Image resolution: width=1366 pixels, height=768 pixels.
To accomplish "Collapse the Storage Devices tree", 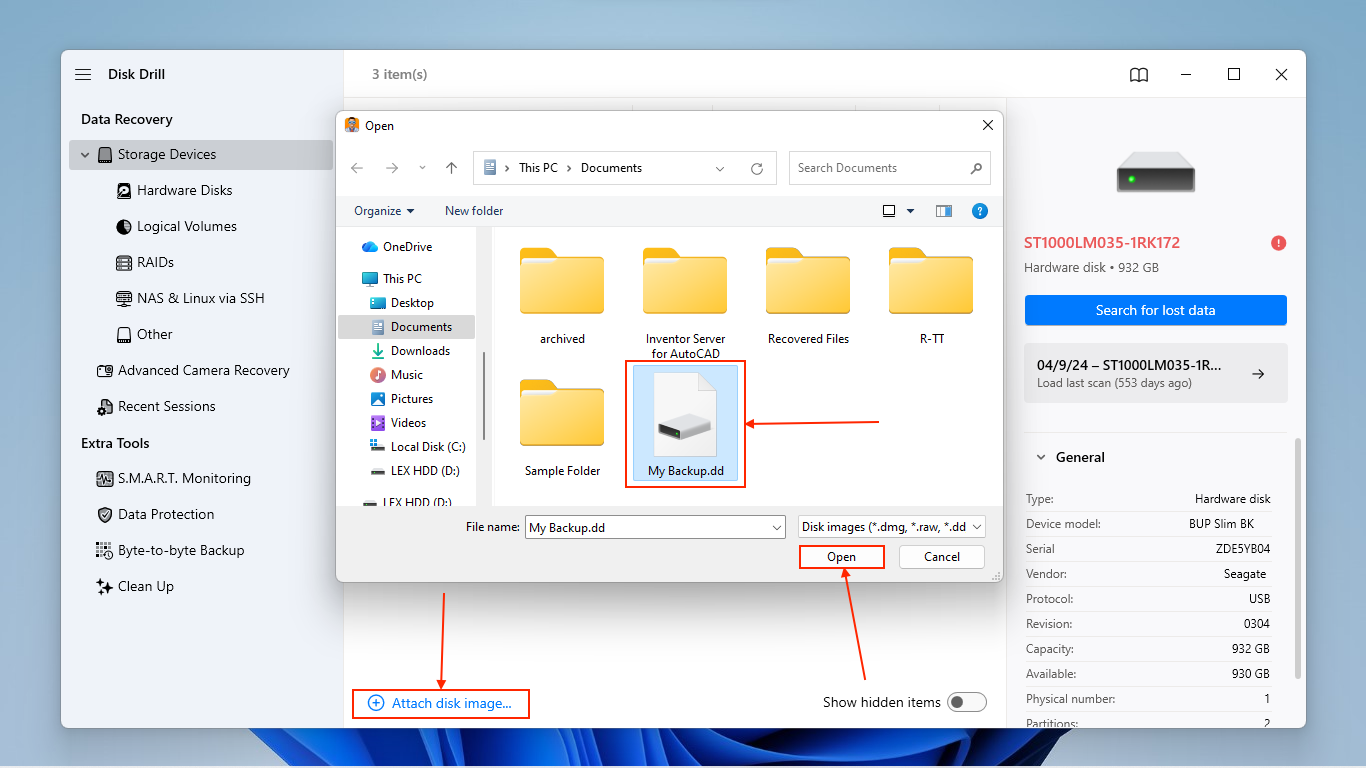I will 84,154.
